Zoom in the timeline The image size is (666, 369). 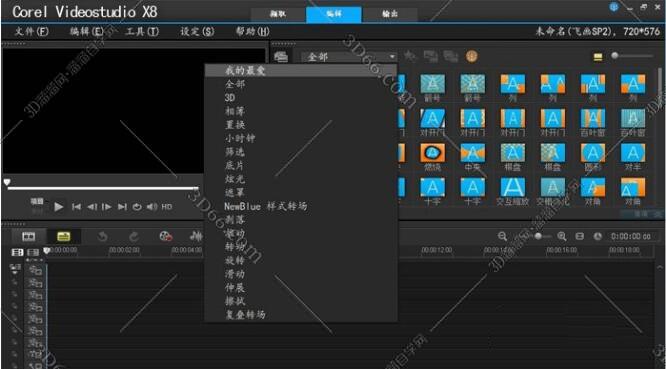(562, 237)
